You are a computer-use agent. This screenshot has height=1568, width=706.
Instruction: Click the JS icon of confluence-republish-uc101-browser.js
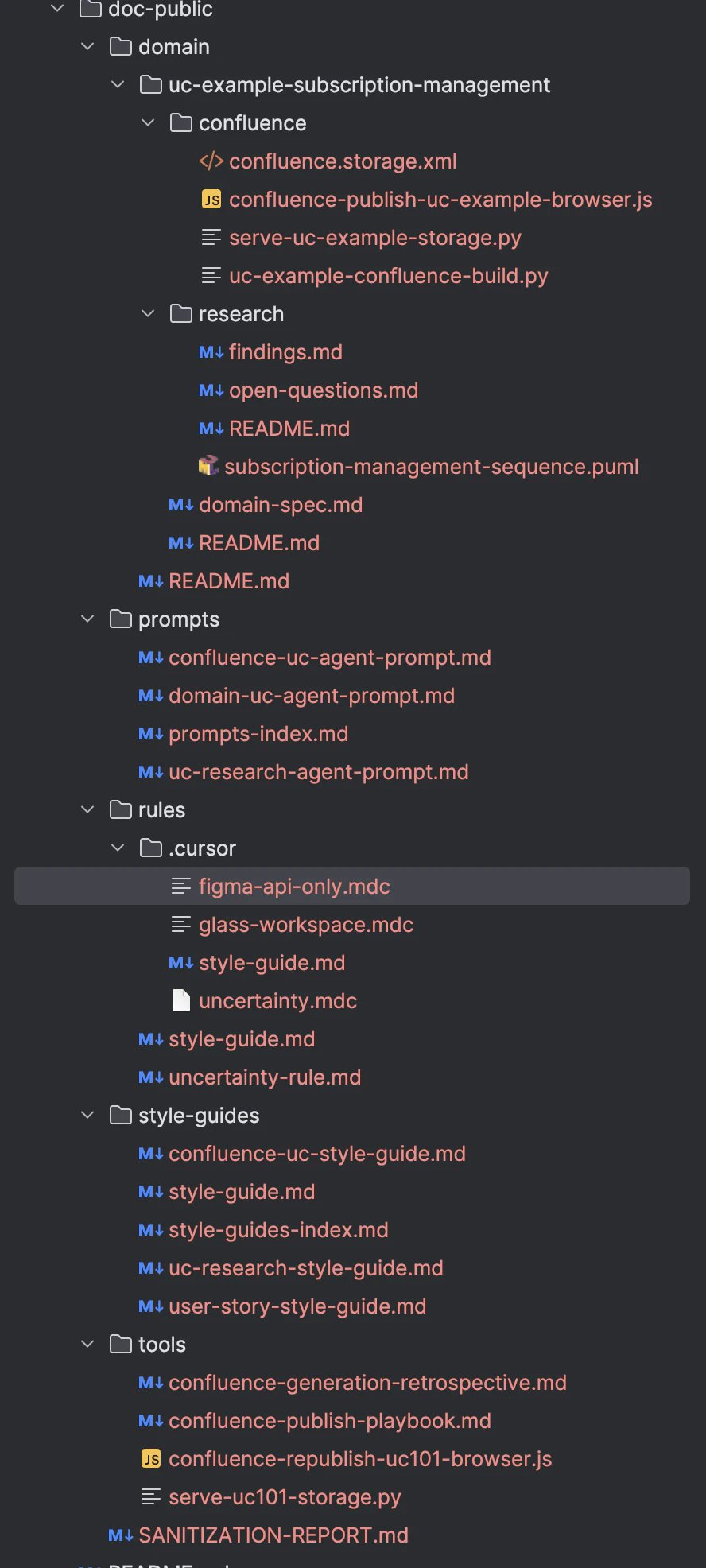tap(151, 1459)
